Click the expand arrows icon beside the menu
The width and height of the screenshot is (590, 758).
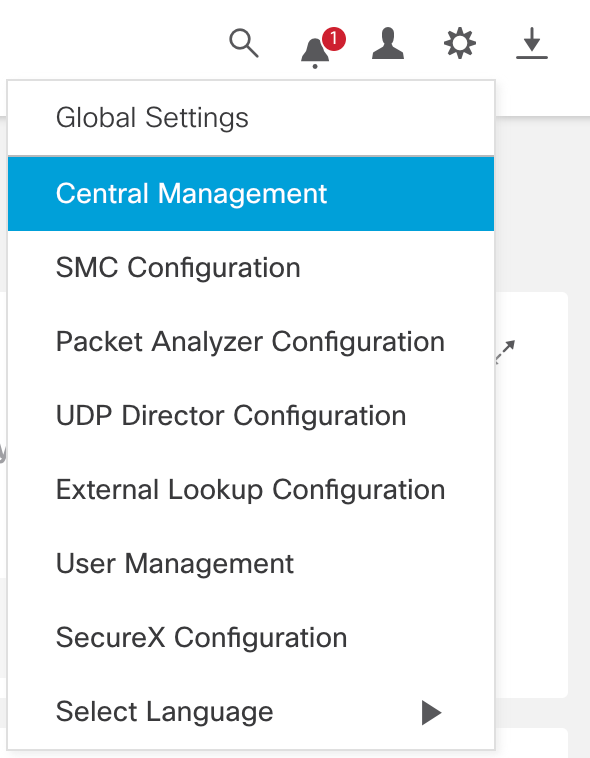point(506,351)
